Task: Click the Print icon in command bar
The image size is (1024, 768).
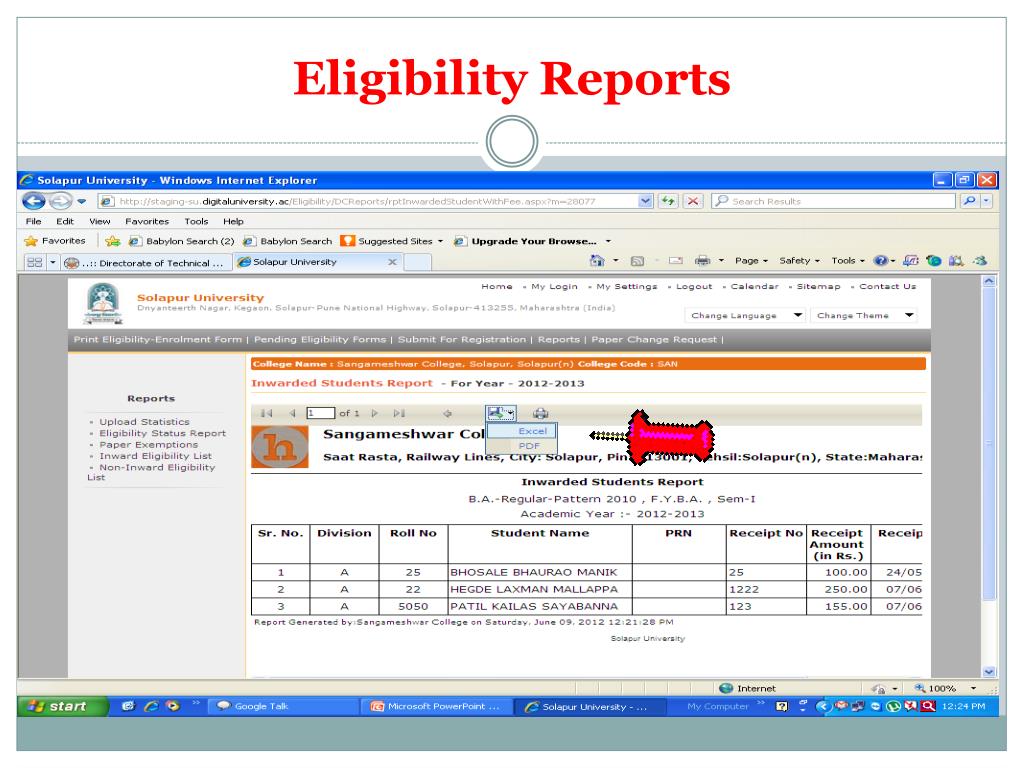Action: 703,261
